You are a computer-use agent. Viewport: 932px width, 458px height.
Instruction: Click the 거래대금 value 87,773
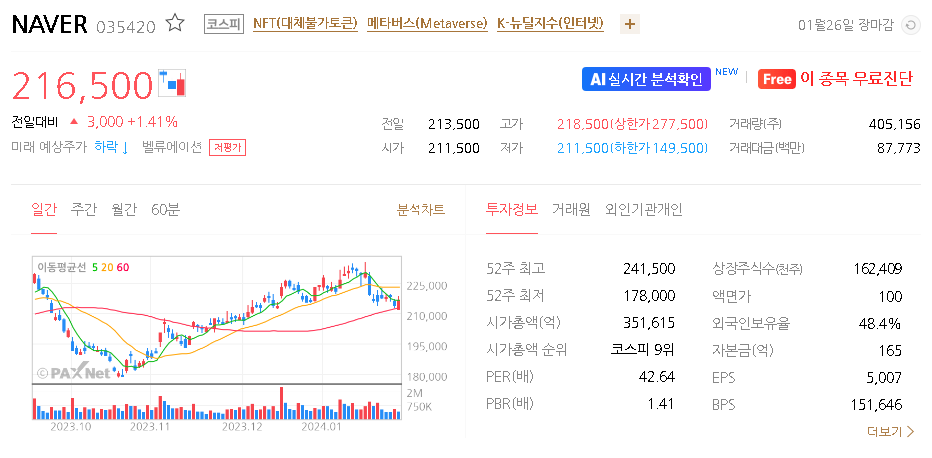click(899, 148)
